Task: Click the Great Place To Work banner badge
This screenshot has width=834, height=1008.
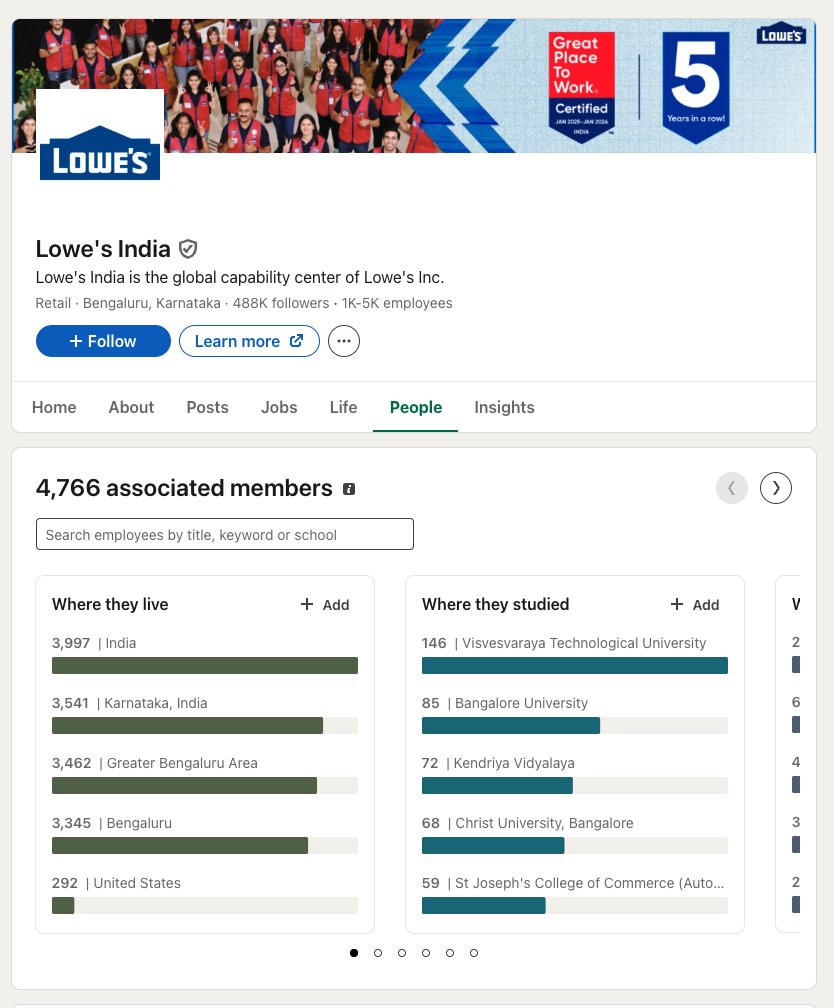Action: point(582,86)
